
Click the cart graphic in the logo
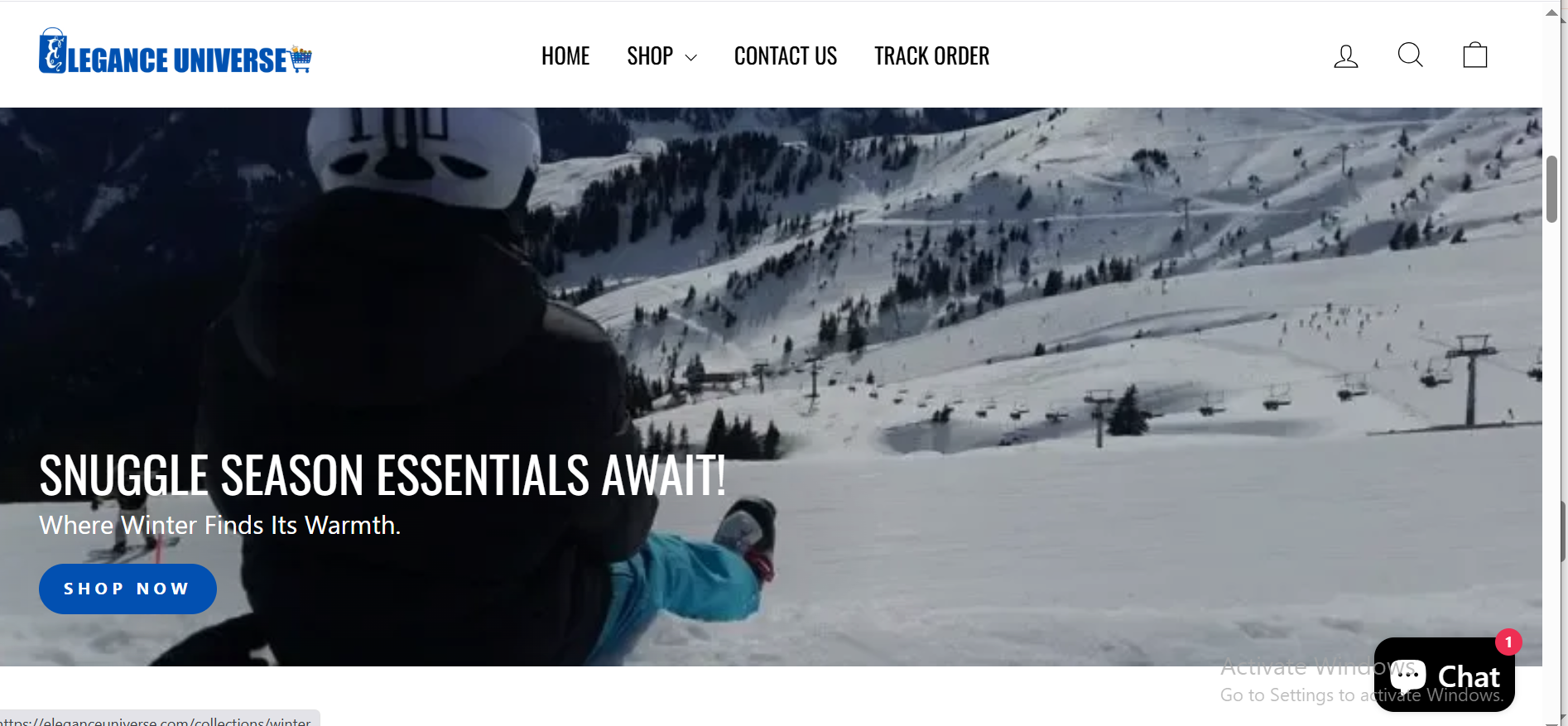point(301,59)
